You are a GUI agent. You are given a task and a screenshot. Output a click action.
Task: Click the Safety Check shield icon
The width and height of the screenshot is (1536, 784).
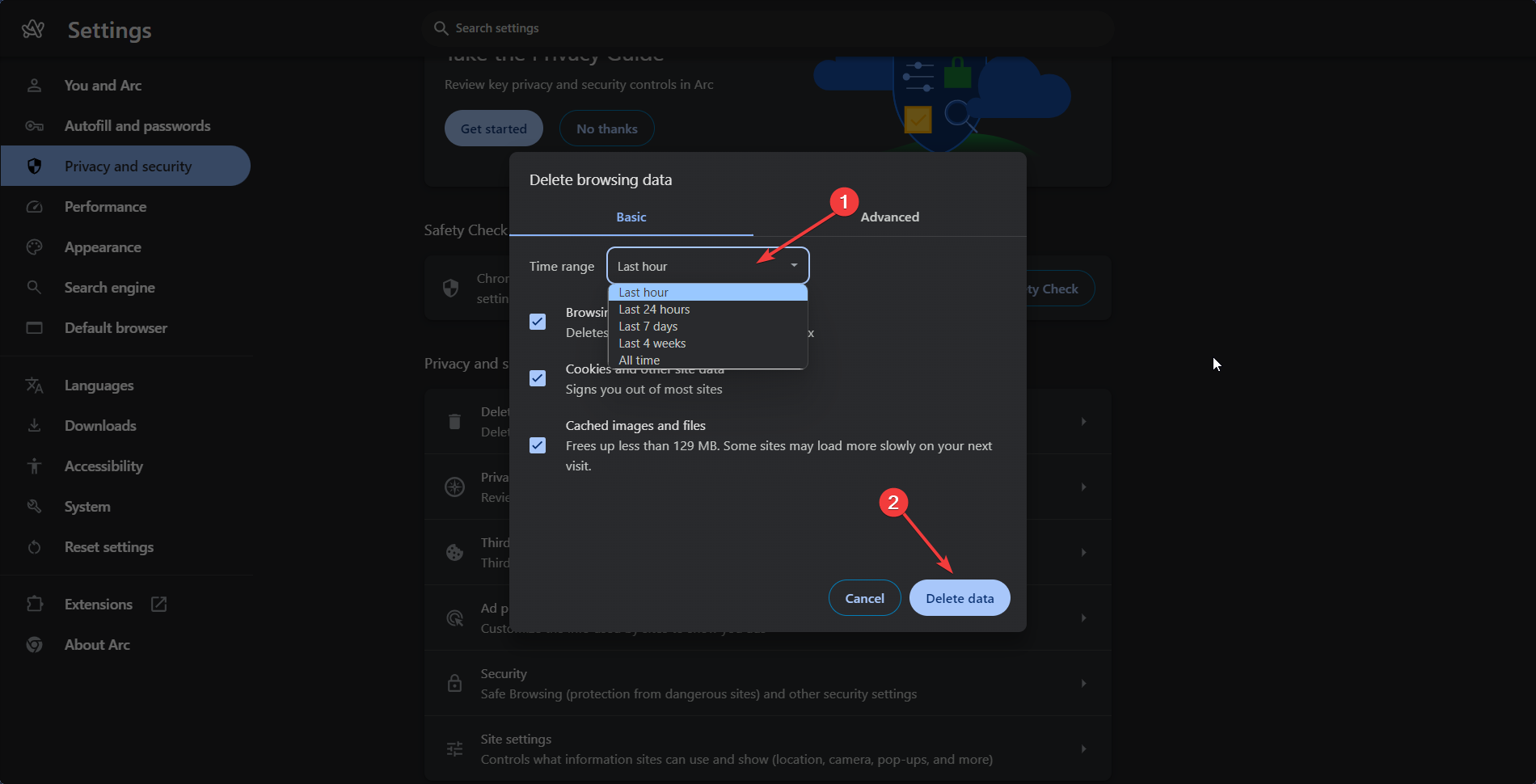pos(451,289)
